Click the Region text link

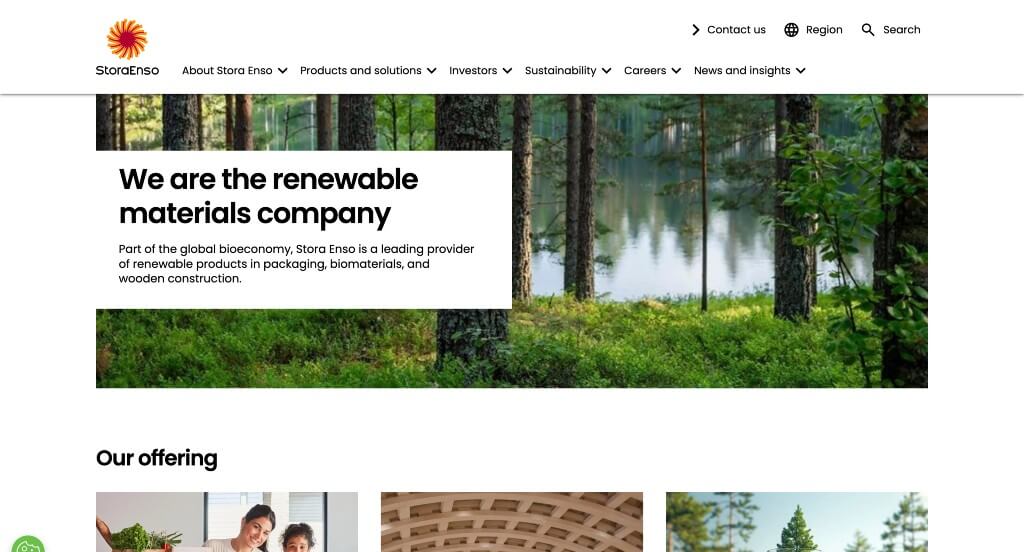point(824,30)
